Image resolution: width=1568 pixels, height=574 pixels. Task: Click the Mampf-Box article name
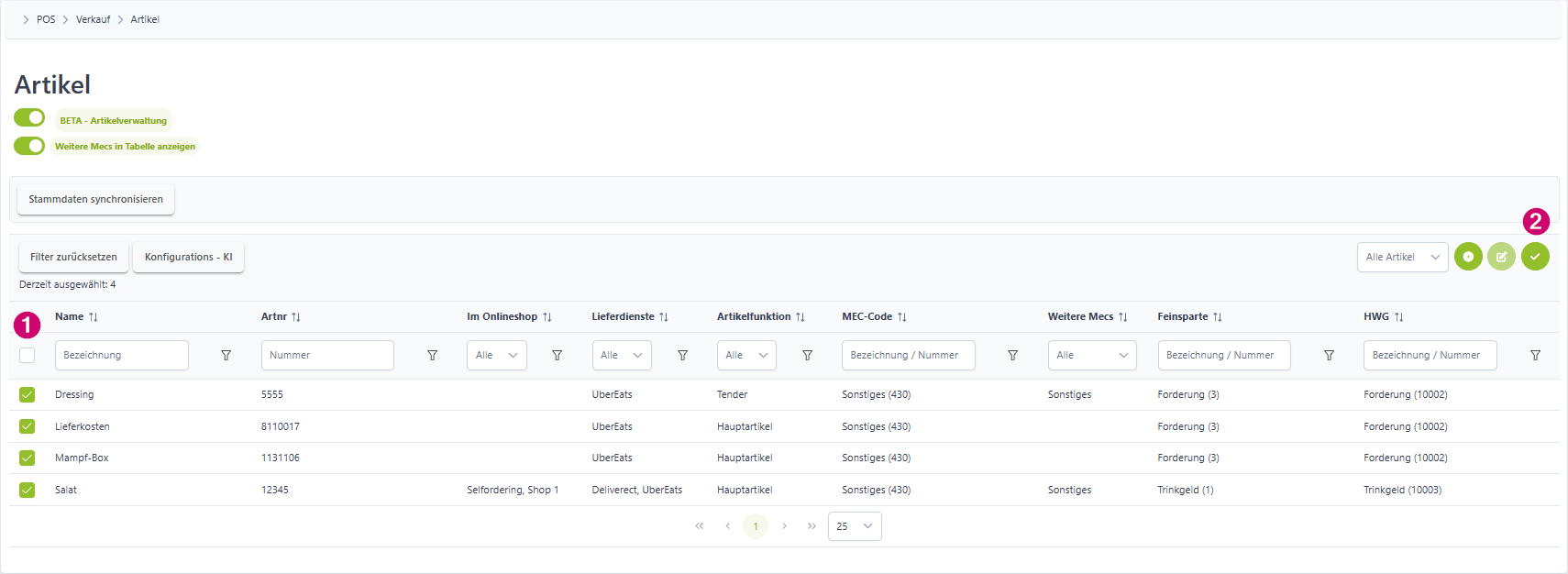pos(82,458)
